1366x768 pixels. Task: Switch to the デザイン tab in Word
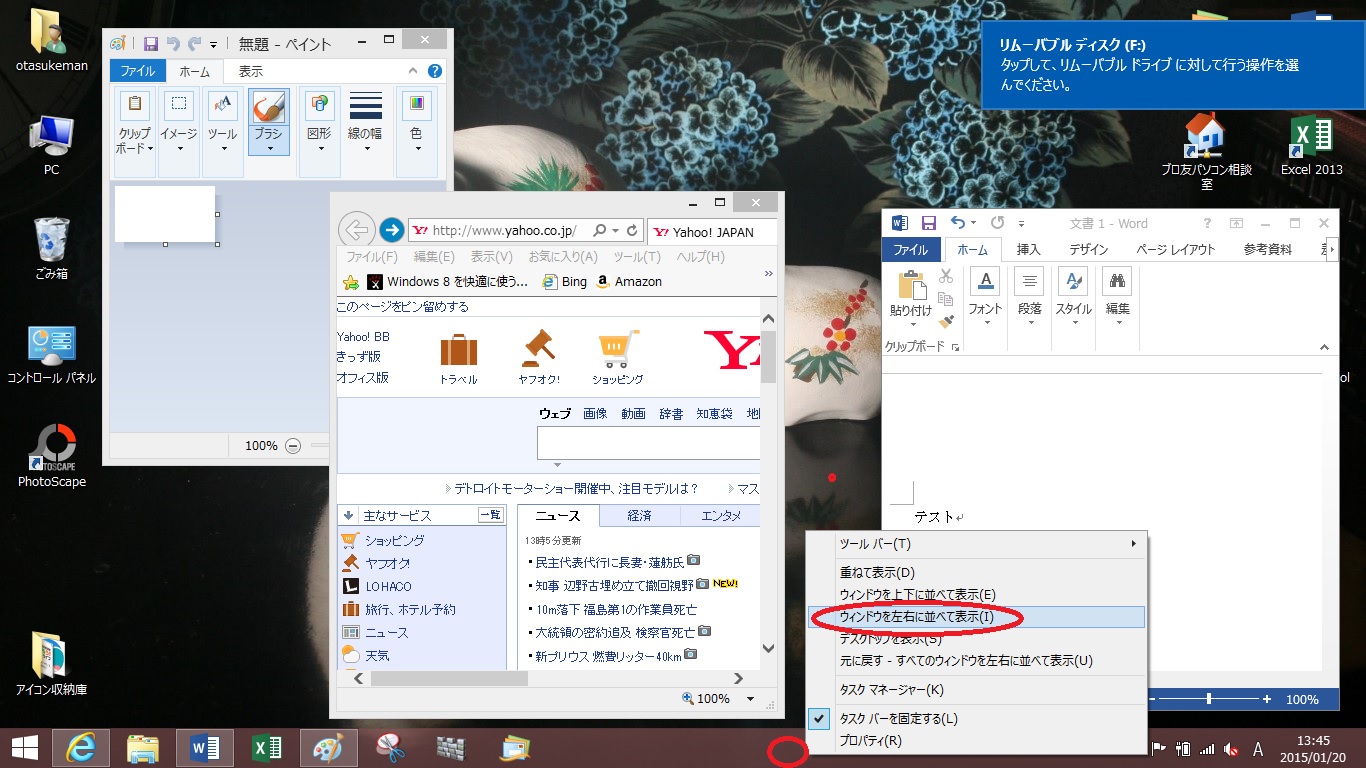(1088, 250)
